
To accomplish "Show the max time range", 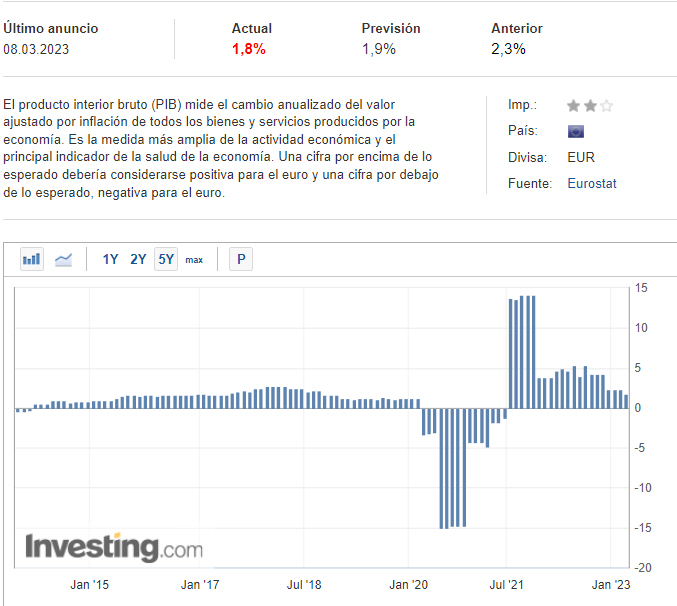I will click(194, 259).
